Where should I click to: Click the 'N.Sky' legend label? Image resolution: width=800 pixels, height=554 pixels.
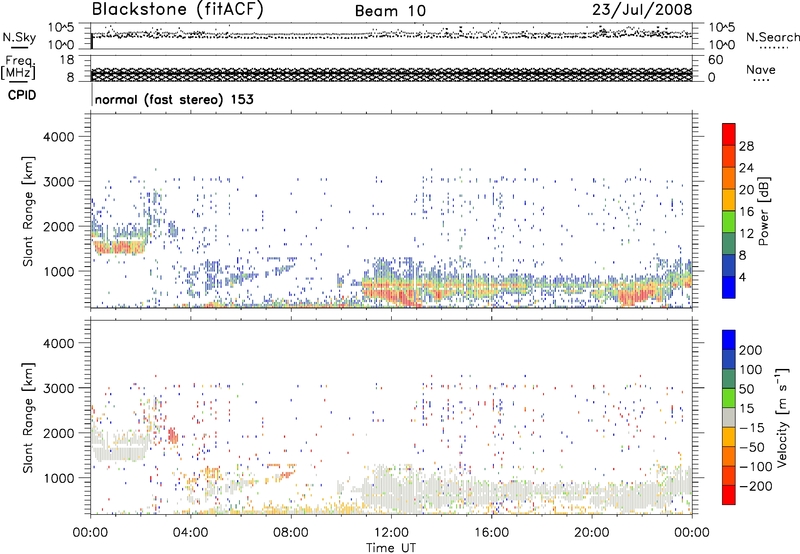pos(19,37)
